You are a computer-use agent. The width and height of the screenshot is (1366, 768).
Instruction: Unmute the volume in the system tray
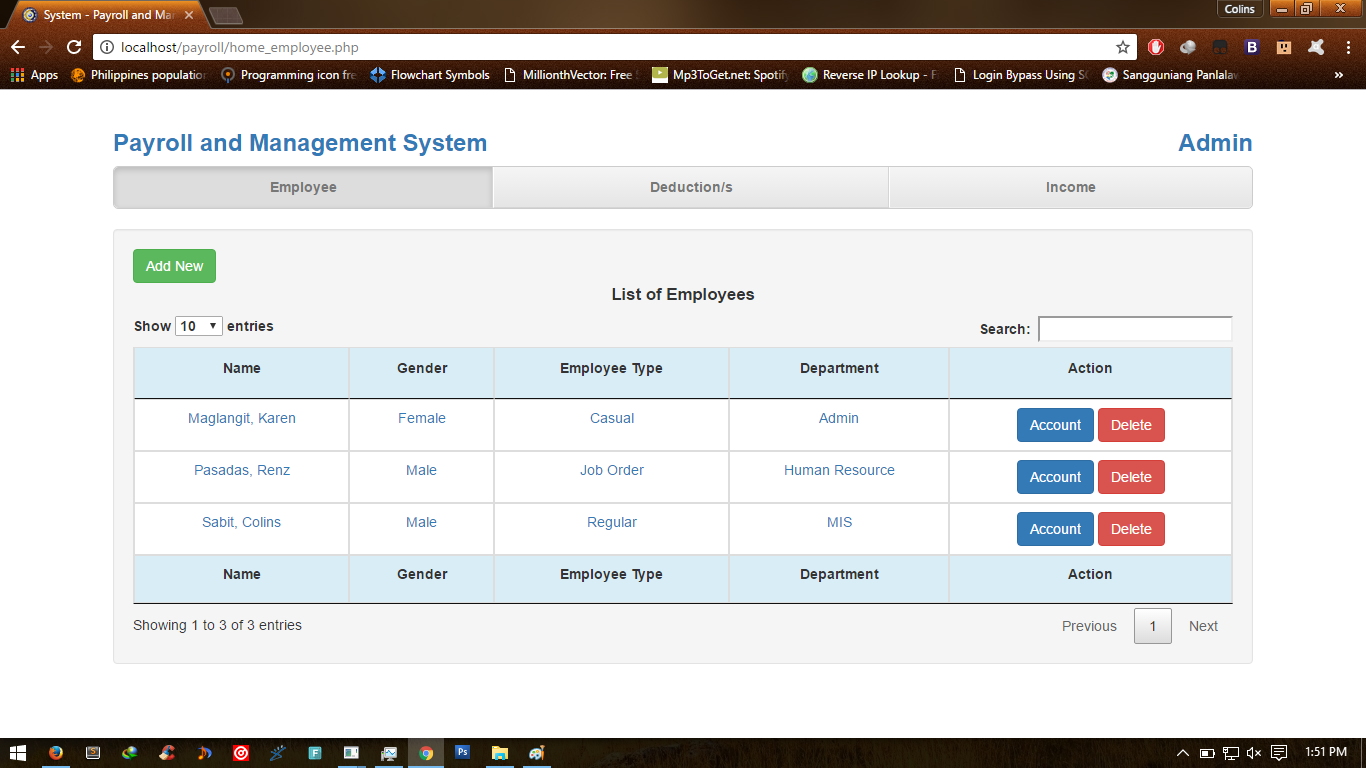click(x=1253, y=753)
